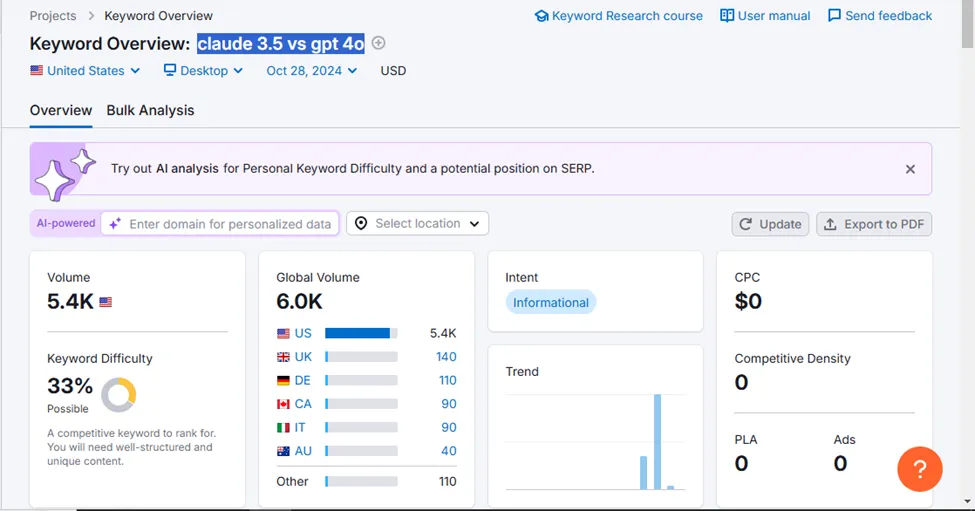This screenshot has height=511, width=975.
Task: Click the keyword difficulty donut chart
Action: (x=119, y=394)
